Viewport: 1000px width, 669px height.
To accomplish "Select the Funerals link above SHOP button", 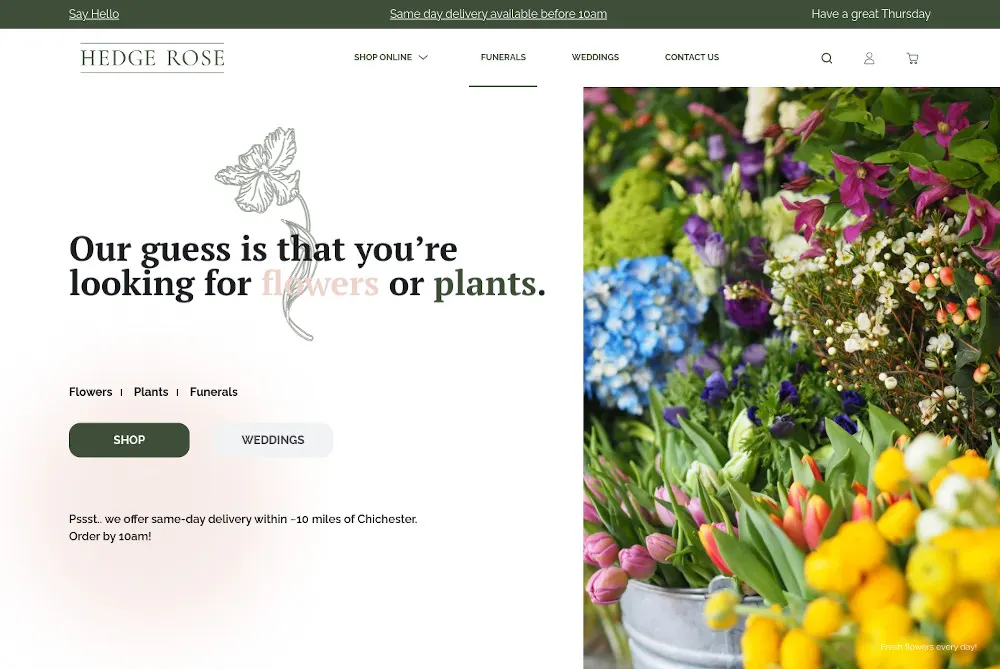I will (214, 392).
